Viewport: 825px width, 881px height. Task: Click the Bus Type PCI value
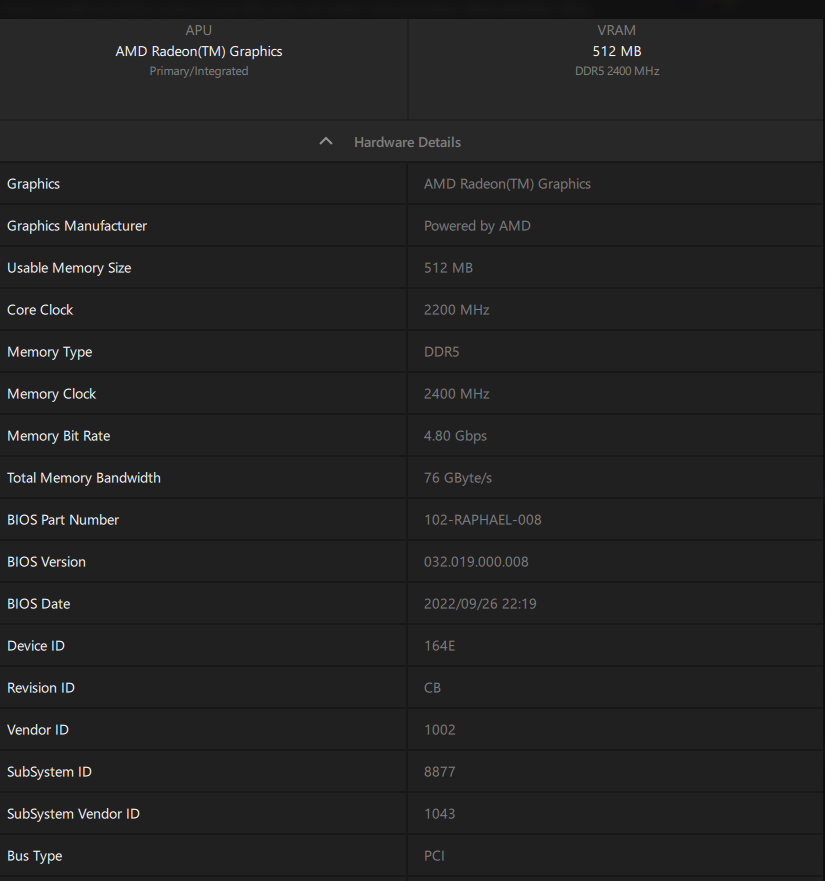point(434,856)
